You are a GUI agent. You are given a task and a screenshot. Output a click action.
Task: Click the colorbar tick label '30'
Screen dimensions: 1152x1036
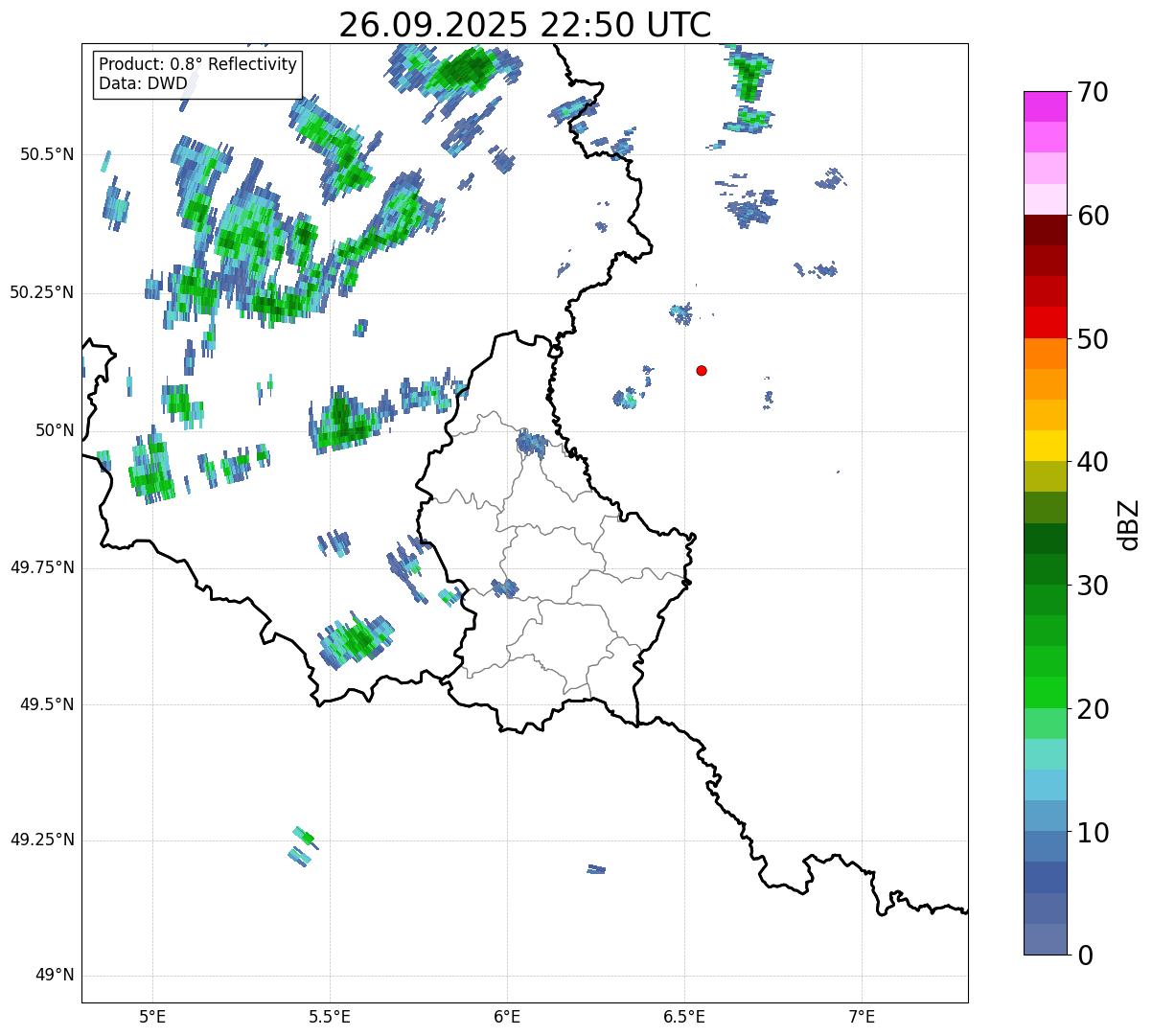(x=1092, y=586)
